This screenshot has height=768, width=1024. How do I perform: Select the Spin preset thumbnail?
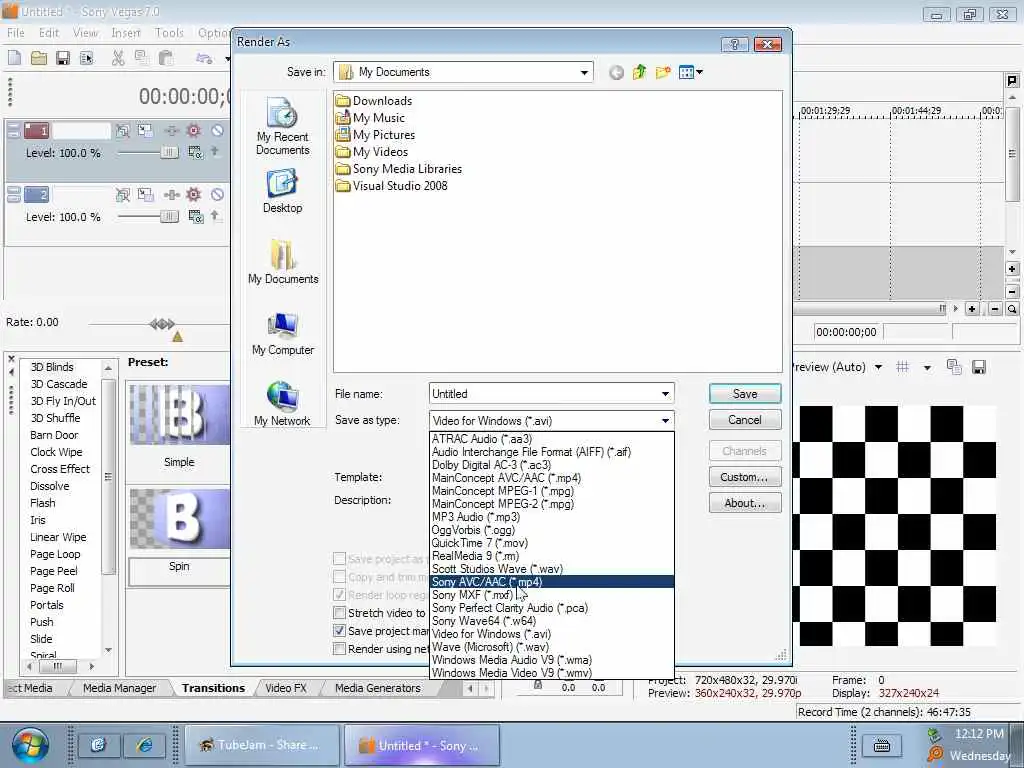[180, 519]
